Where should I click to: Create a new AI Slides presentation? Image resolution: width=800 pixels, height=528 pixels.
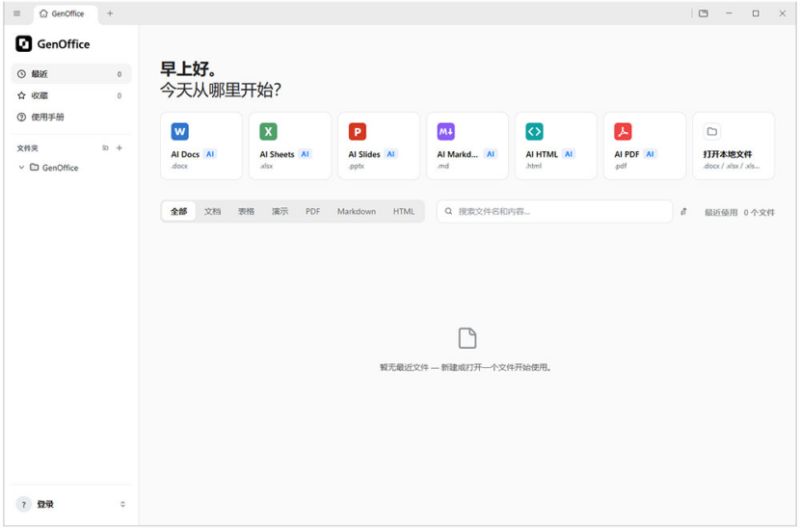click(379, 146)
